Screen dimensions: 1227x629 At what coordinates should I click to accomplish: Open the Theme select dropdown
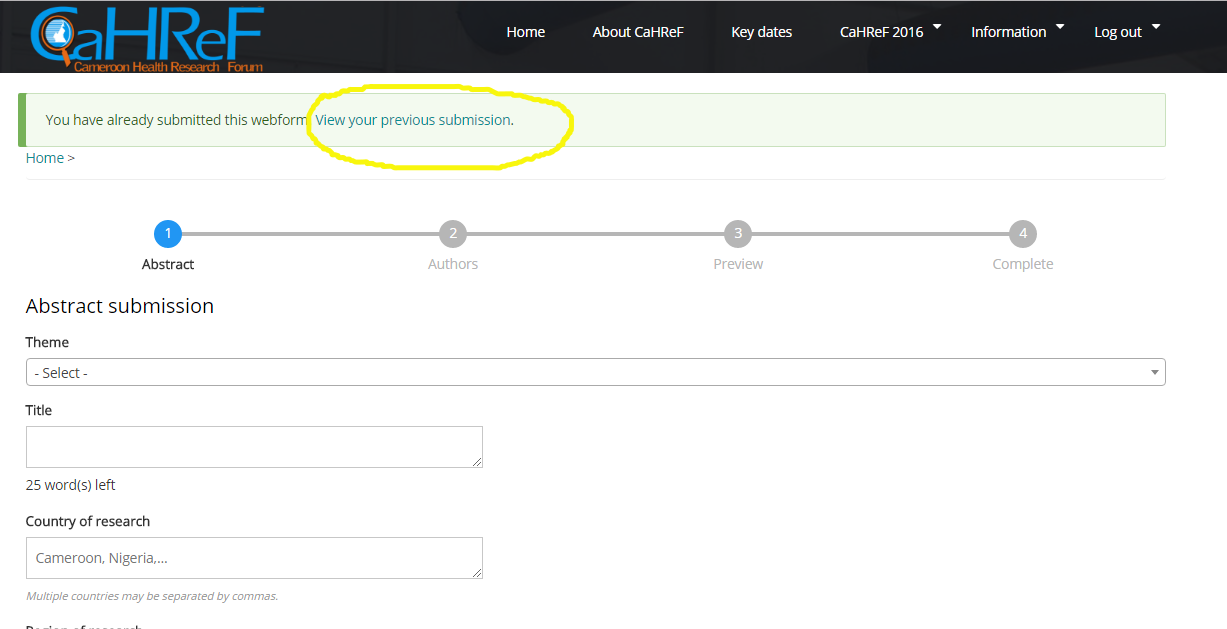click(x=595, y=373)
